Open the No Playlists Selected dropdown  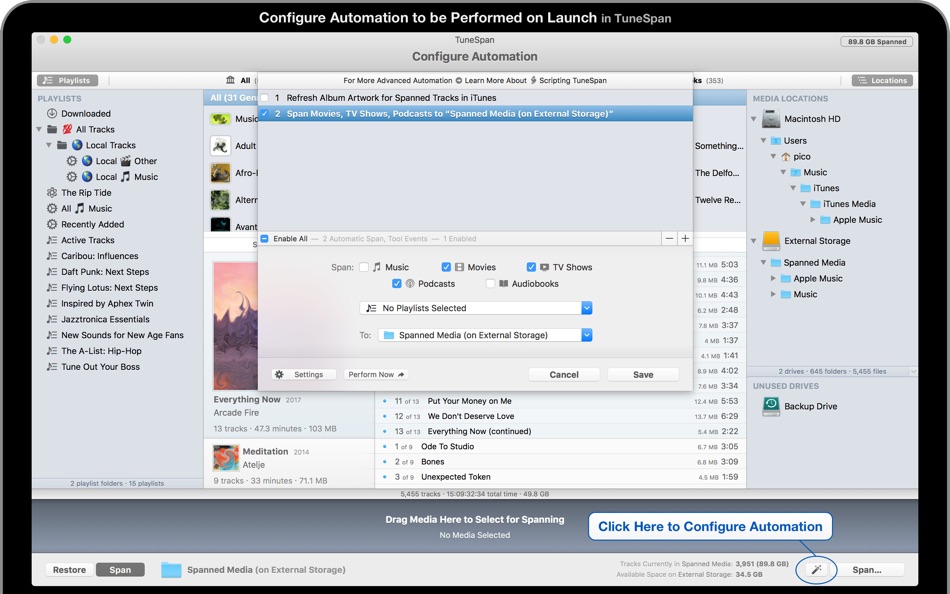click(478, 308)
